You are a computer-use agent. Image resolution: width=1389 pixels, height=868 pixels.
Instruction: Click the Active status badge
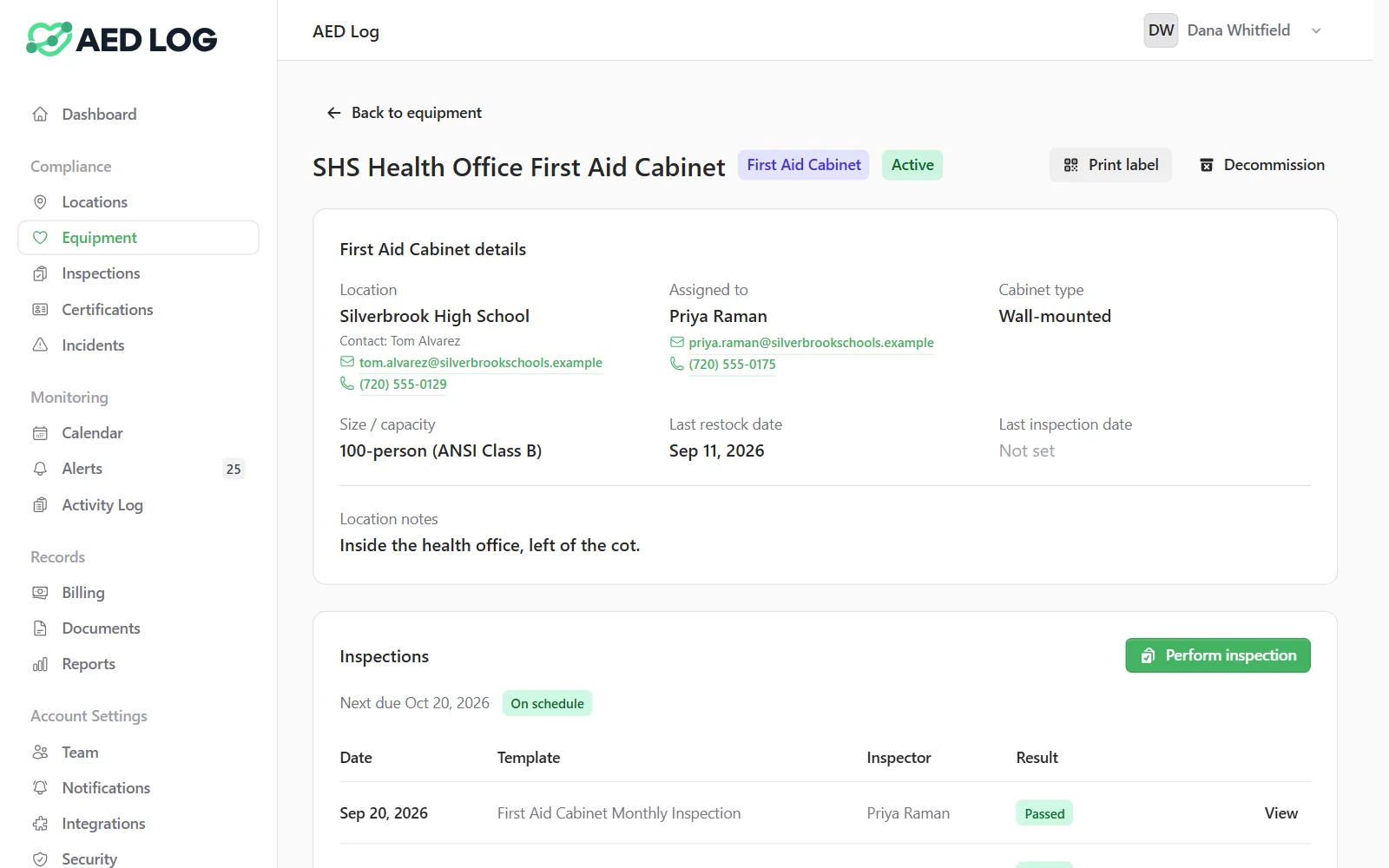pos(912,165)
